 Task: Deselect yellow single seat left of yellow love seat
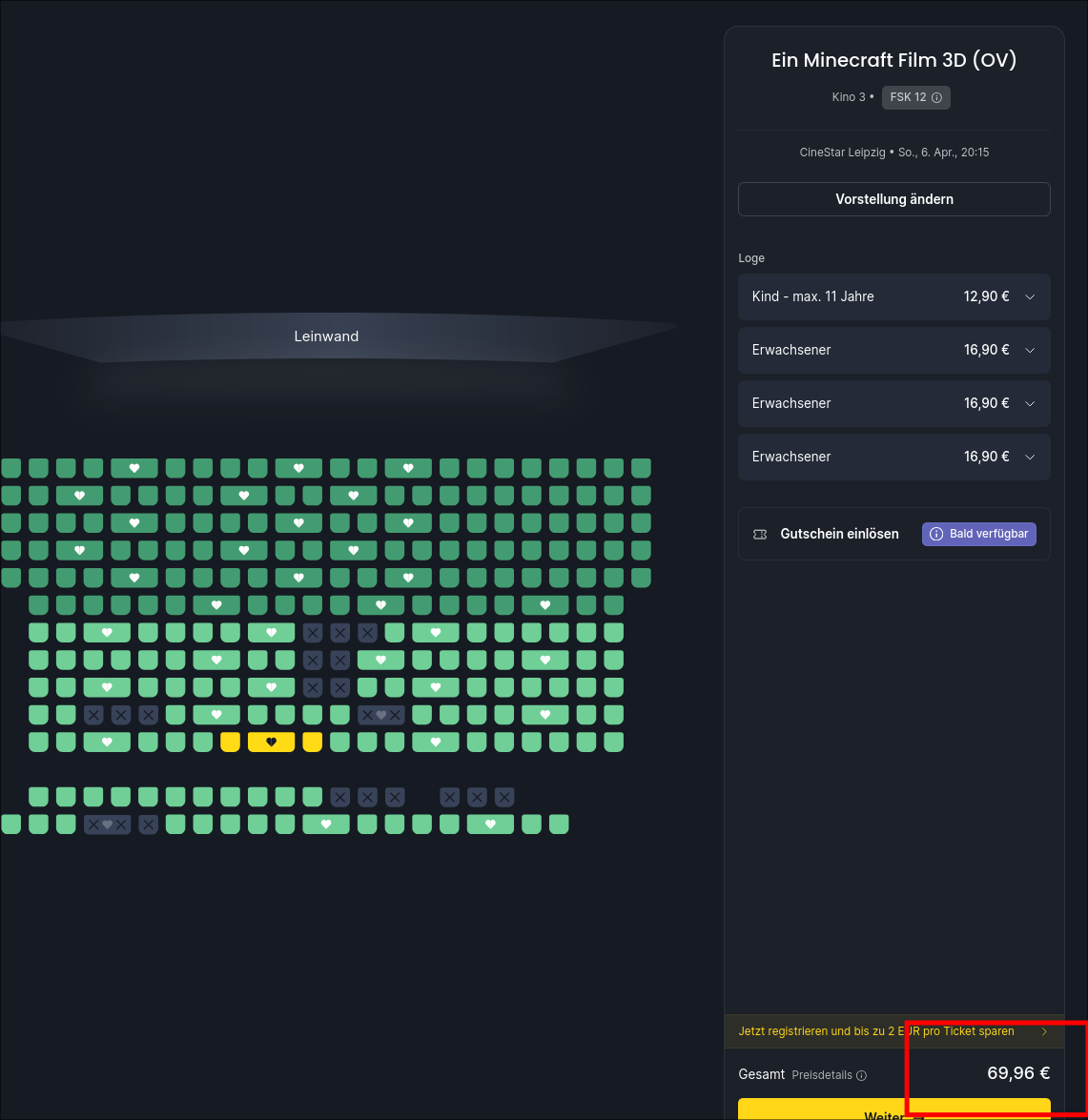230,743
